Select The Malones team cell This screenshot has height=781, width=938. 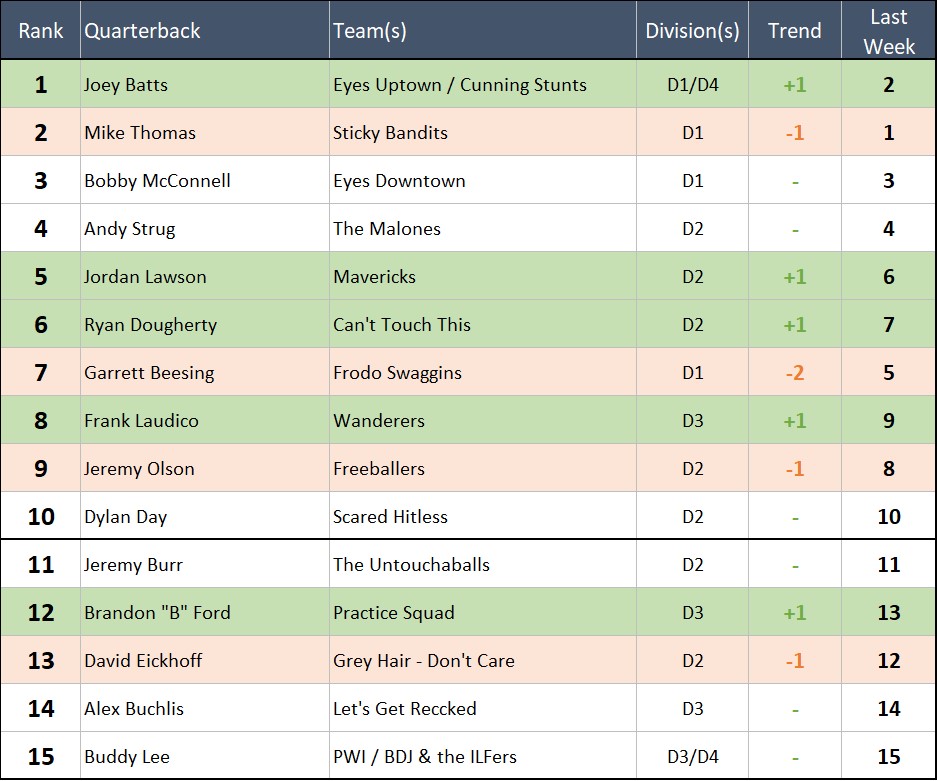coord(386,229)
